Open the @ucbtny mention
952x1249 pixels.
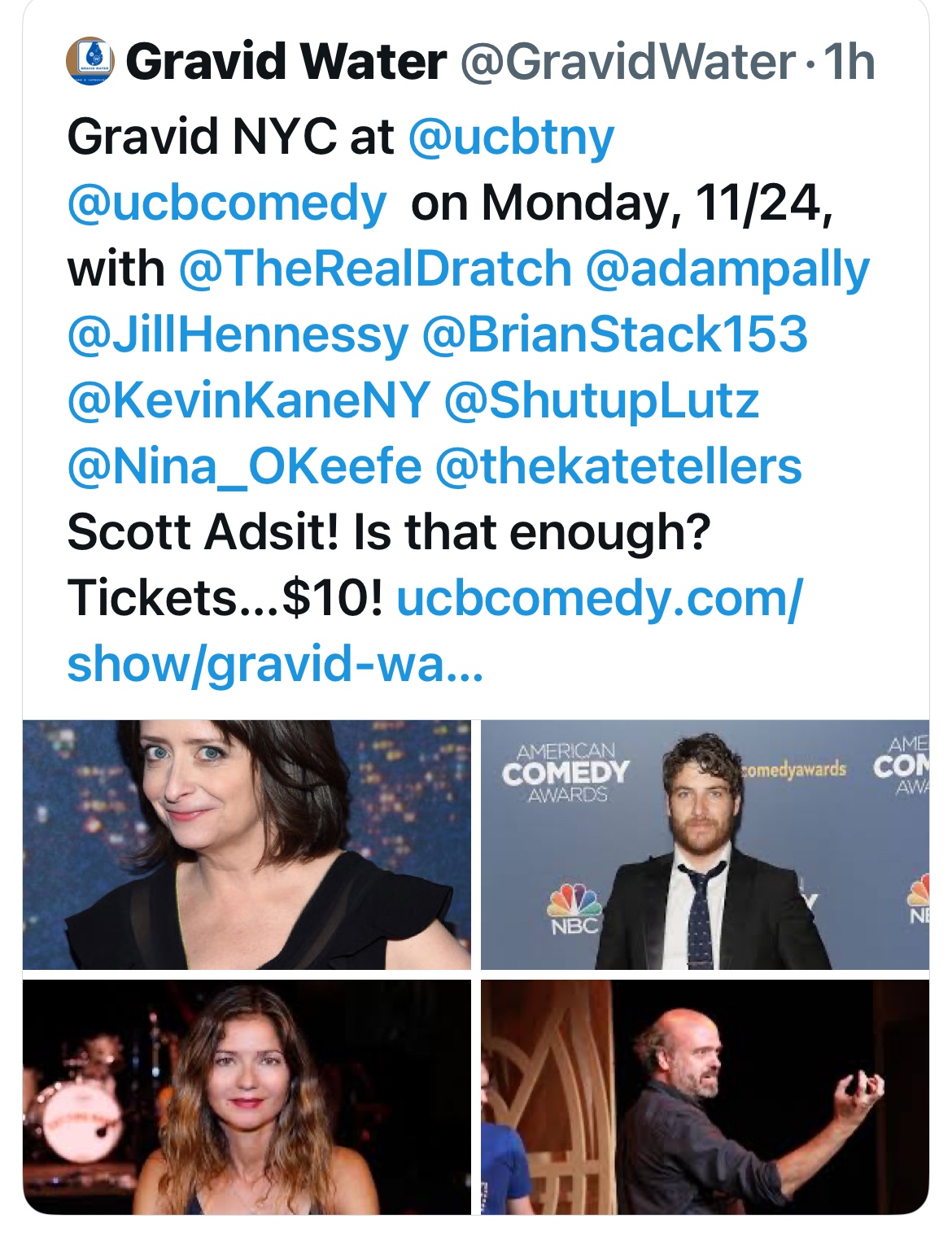510,137
